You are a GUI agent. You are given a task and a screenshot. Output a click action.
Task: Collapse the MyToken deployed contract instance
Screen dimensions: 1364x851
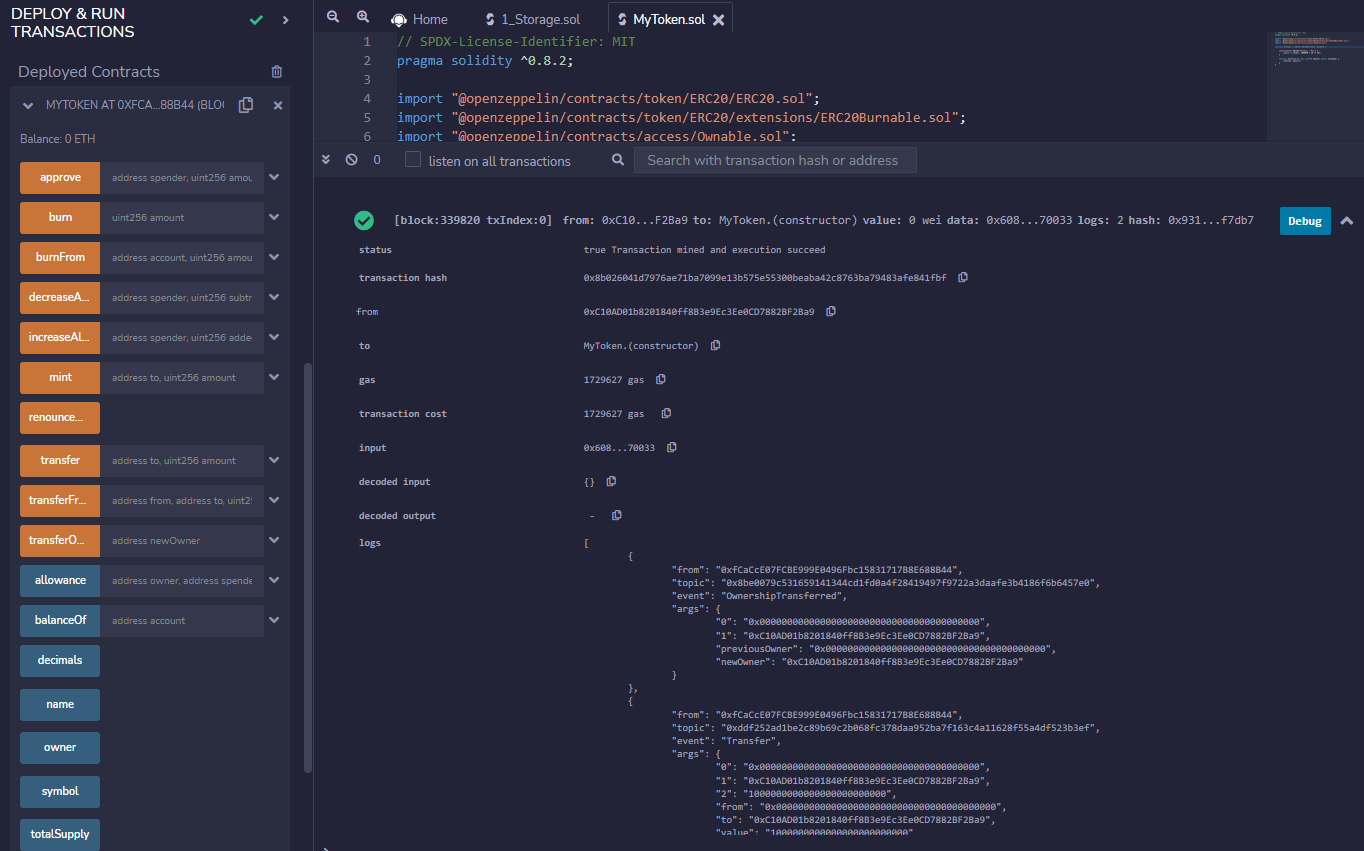point(27,105)
